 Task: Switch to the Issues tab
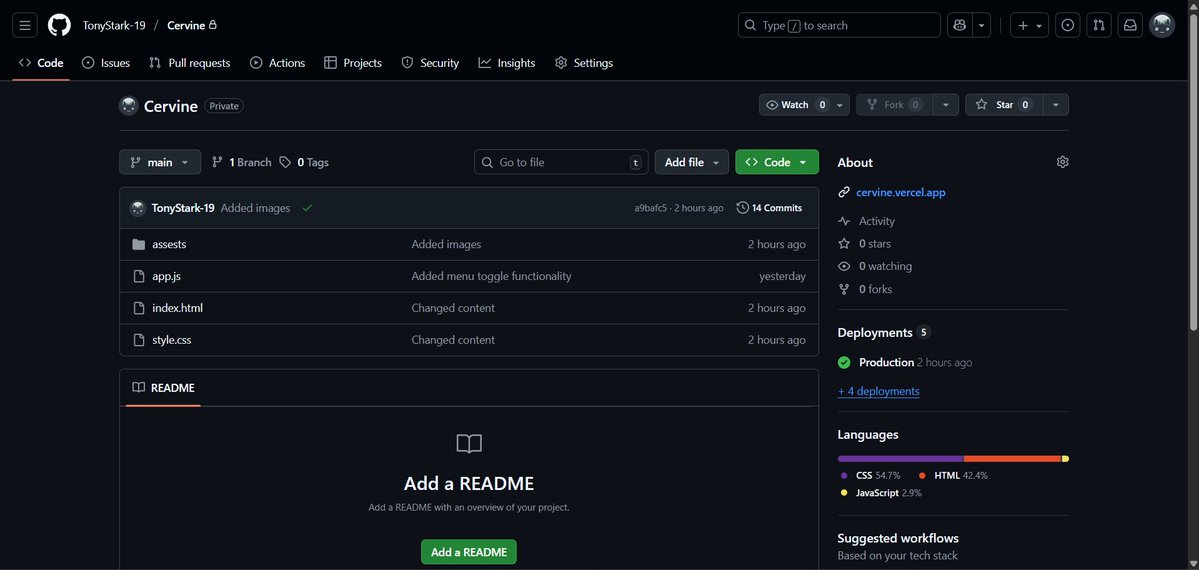coord(106,63)
